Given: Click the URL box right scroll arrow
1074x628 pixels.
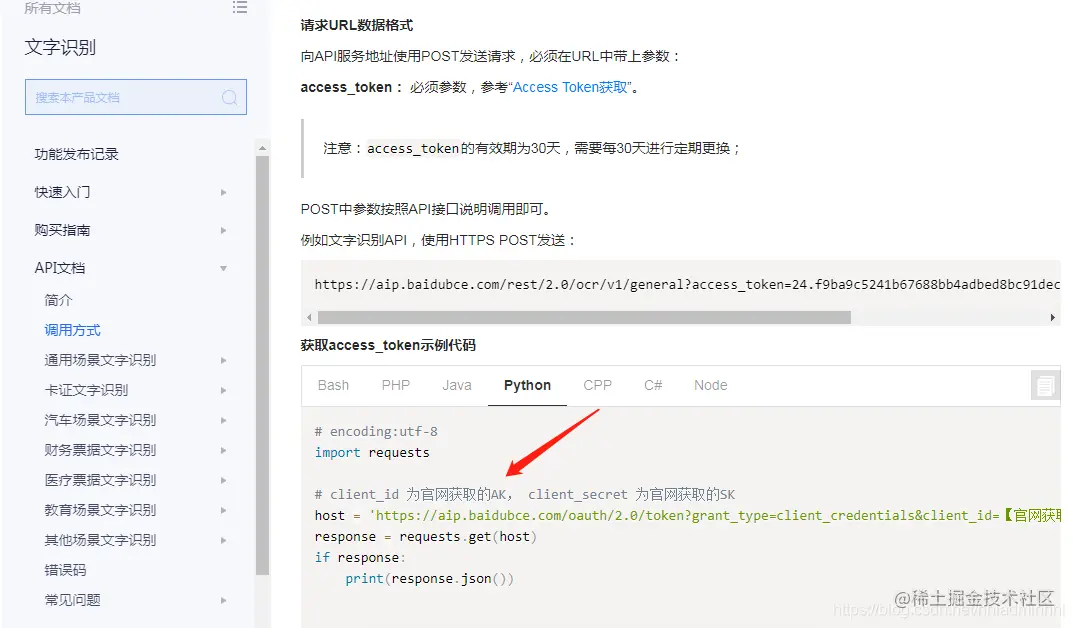Looking at the screenshot, I should click(x=1053, y=317).
